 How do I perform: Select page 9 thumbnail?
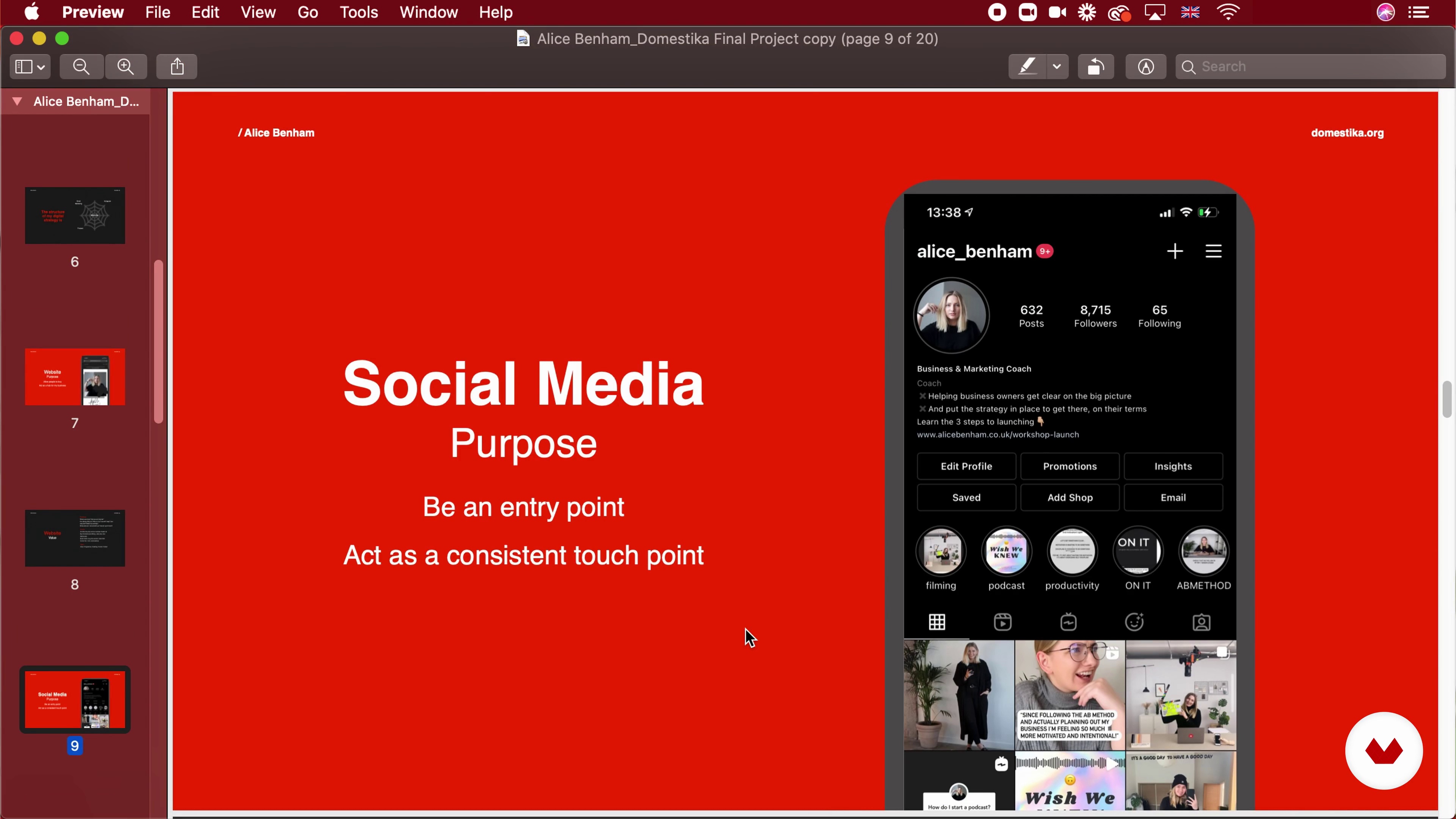coord(75,699)
